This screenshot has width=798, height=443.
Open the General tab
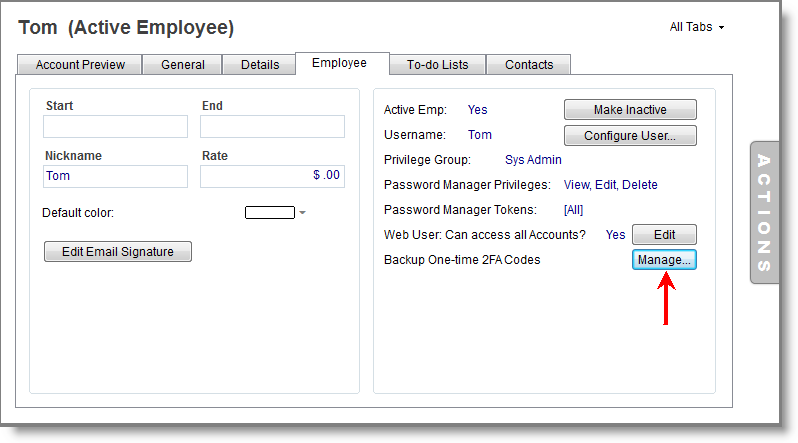[x=183, y=65]
